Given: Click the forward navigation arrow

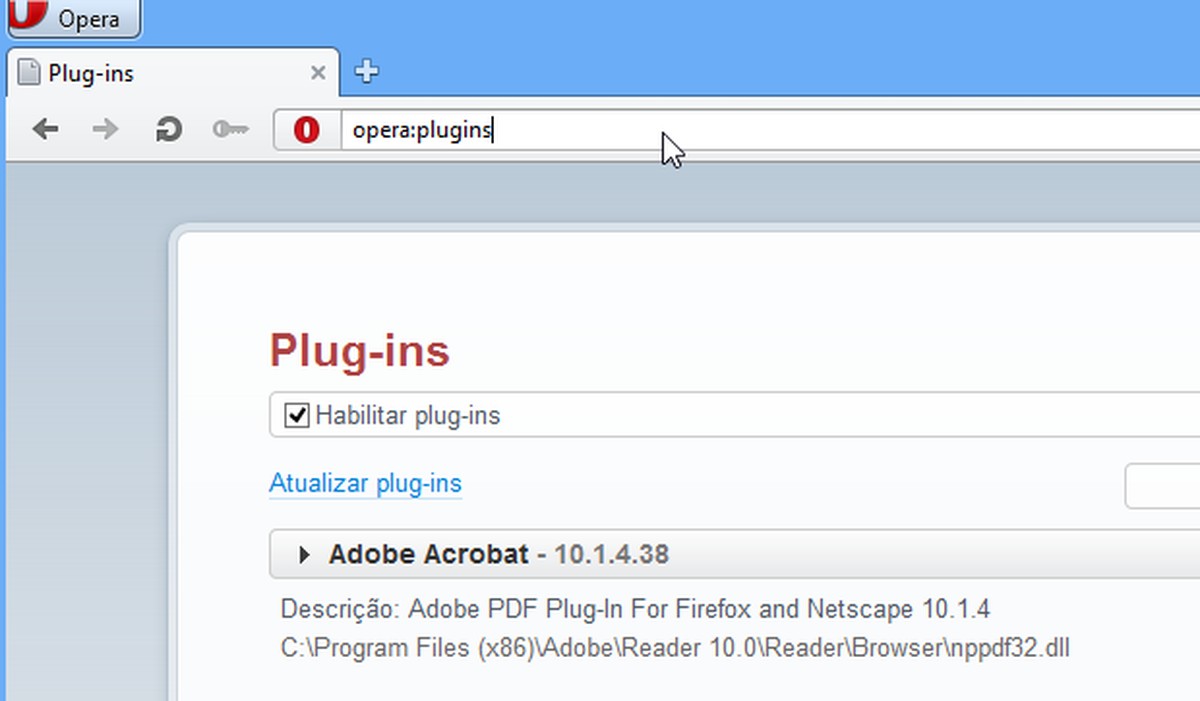Looking at the screenshot, I should [104, 129].
